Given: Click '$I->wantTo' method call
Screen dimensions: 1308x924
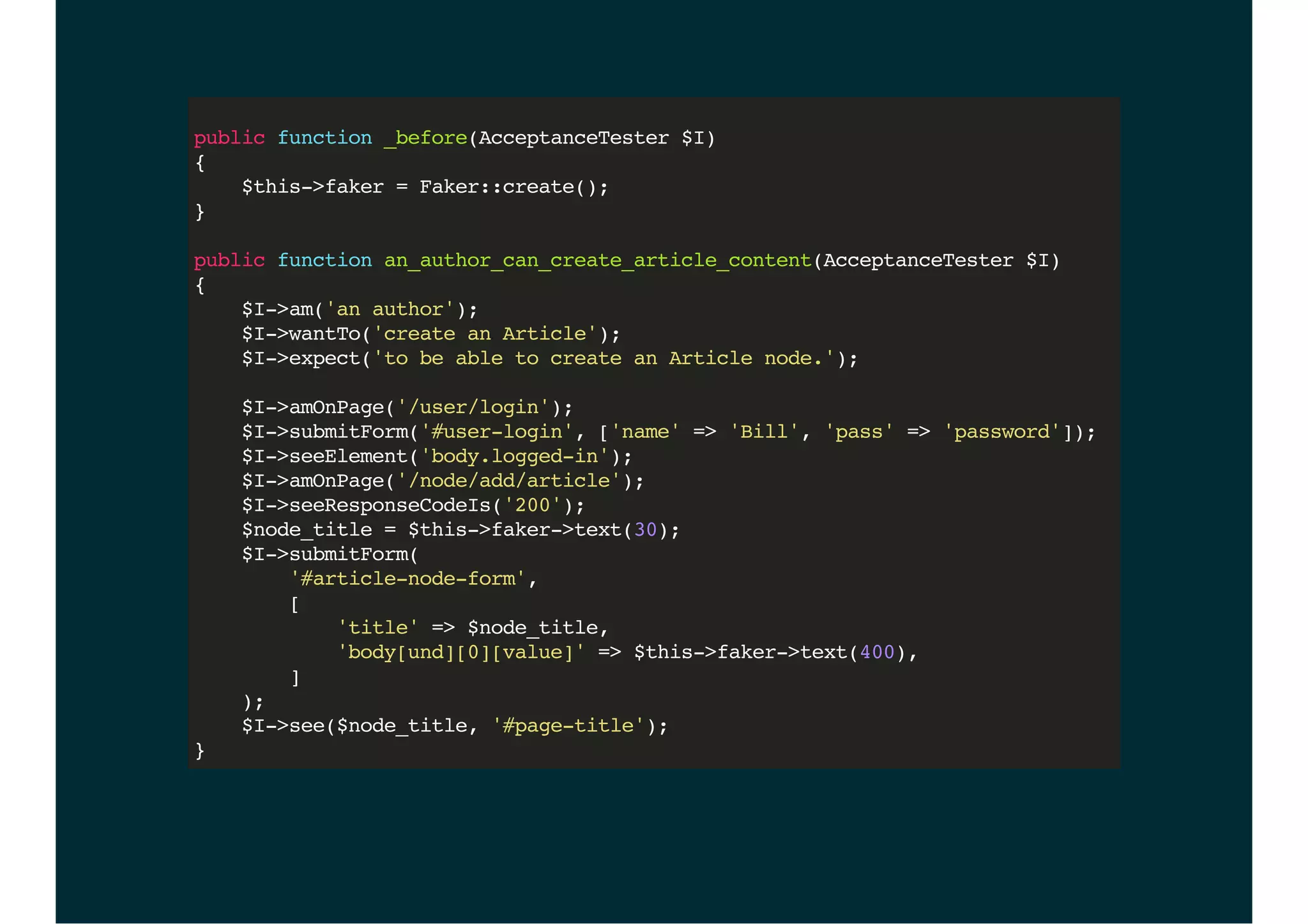Looking at the screenshot, I should point(301,334).
